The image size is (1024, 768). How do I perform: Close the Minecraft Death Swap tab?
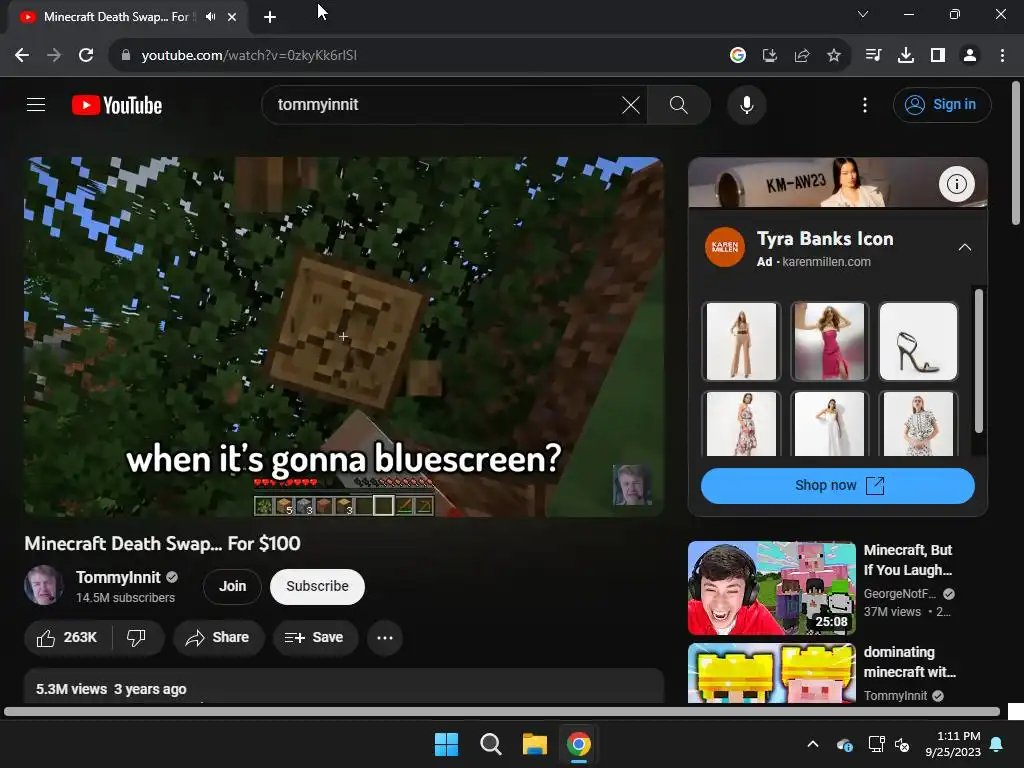point(232,17)
